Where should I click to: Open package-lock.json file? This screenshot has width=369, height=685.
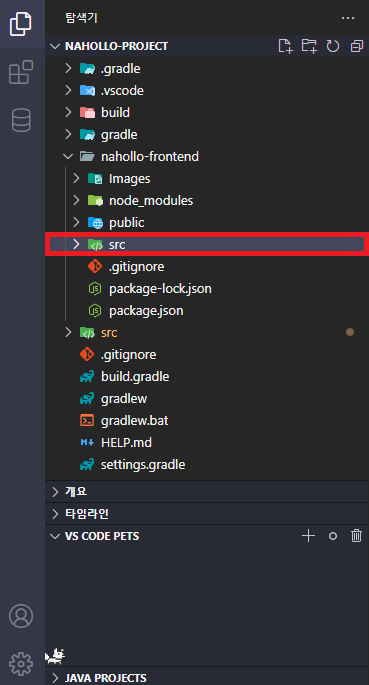[160, 289]
